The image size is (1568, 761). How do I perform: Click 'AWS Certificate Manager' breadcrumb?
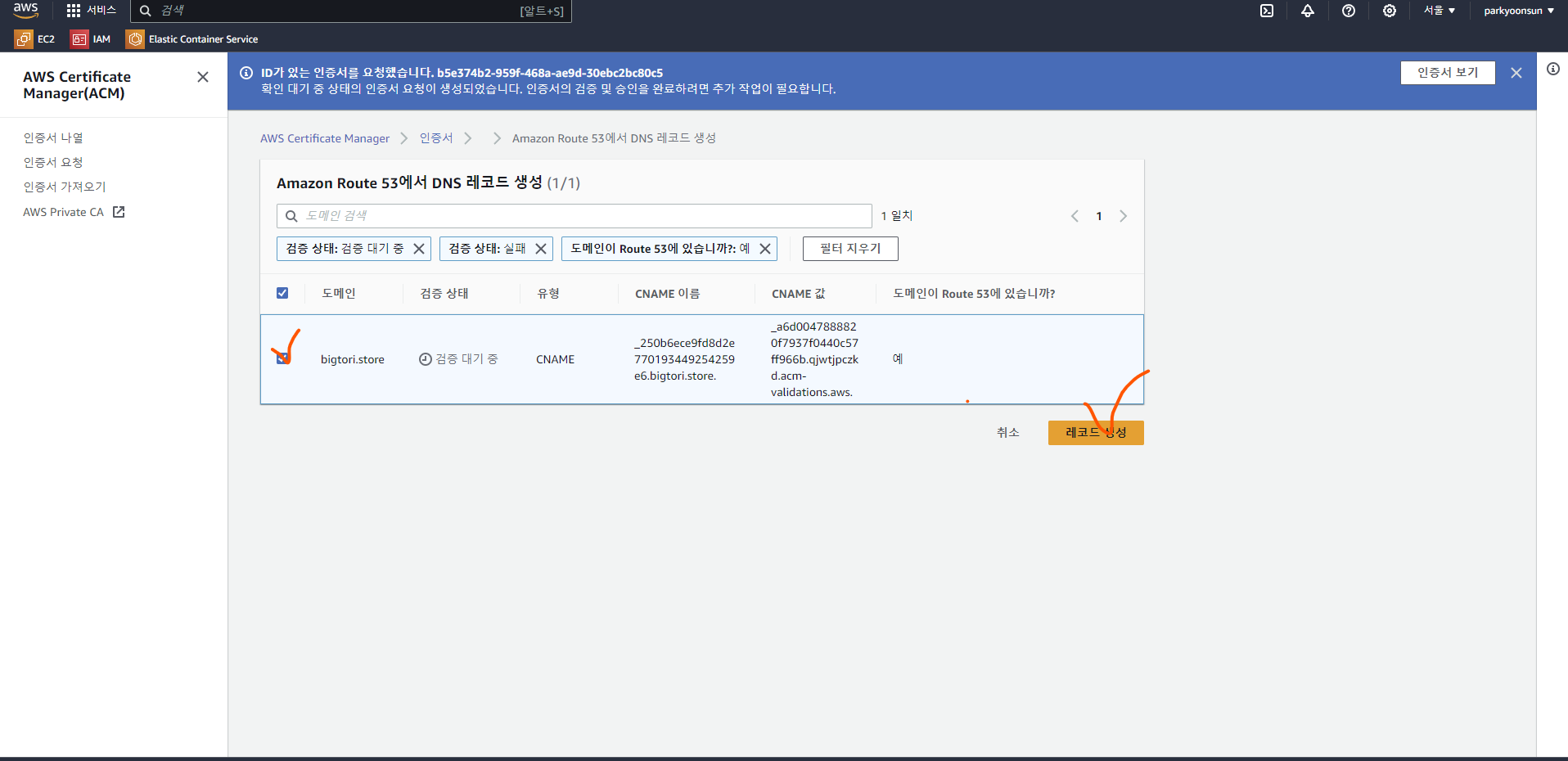325,138
